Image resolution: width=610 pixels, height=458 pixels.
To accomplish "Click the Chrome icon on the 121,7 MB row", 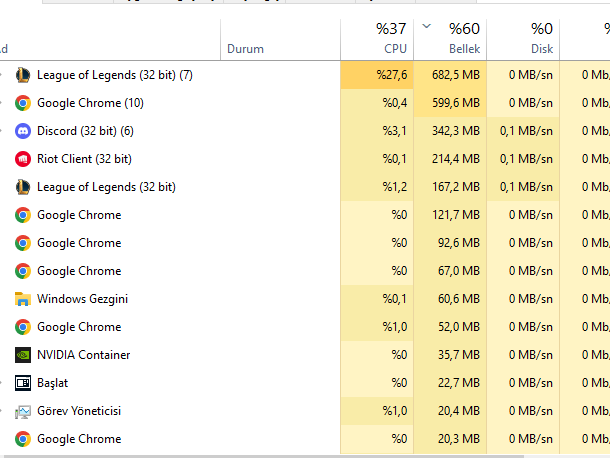I will (23, 215).
